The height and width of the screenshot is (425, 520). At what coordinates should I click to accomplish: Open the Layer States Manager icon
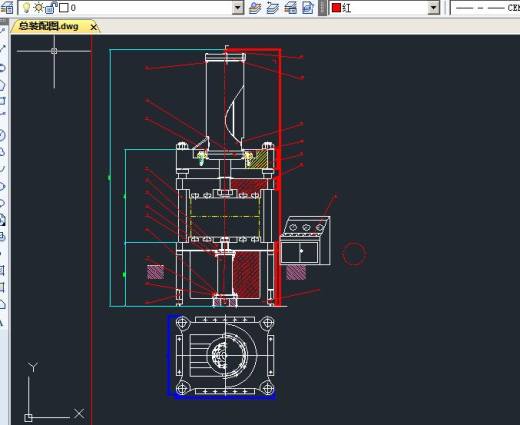click(291, 8)
